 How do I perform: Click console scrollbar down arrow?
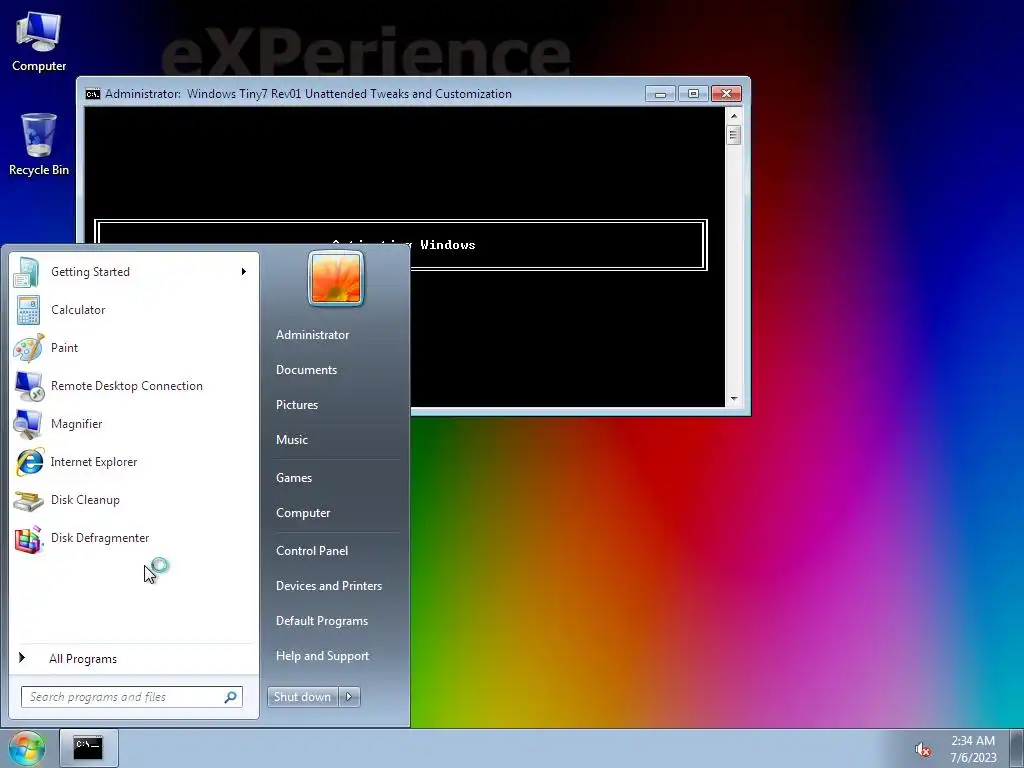pyautogui.click(x=734, y=398)
